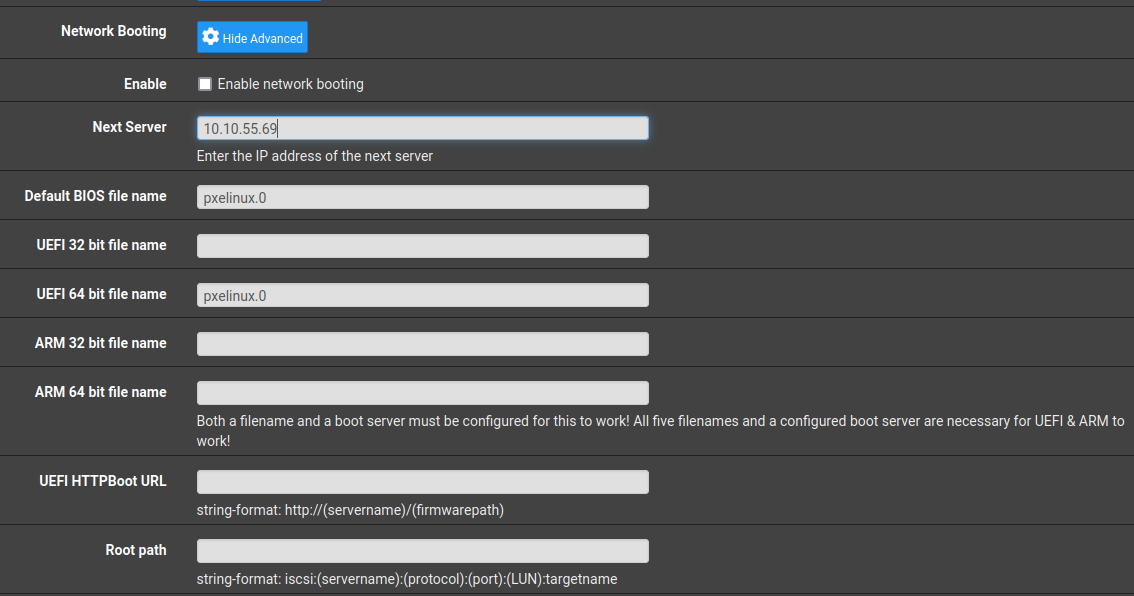Click the "Enable network booting" label text

(290, 84)
